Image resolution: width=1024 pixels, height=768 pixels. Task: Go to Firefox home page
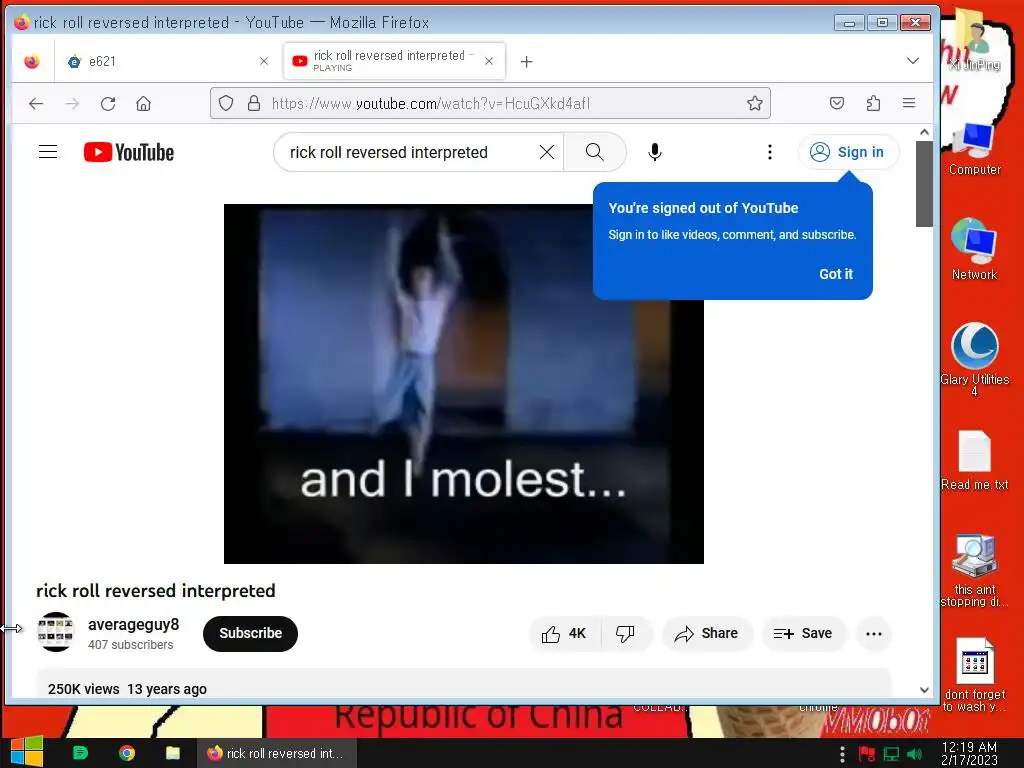coord(144,103)
